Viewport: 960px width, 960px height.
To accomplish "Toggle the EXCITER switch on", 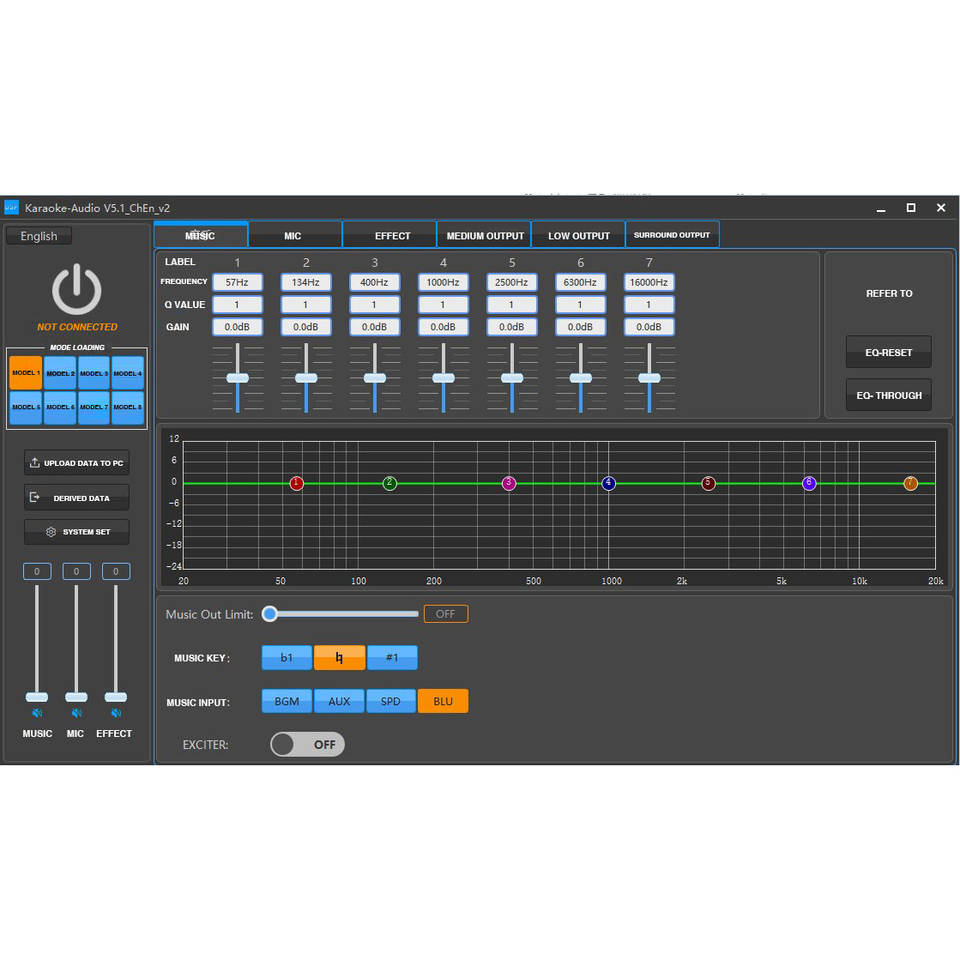I will [307, 744].
